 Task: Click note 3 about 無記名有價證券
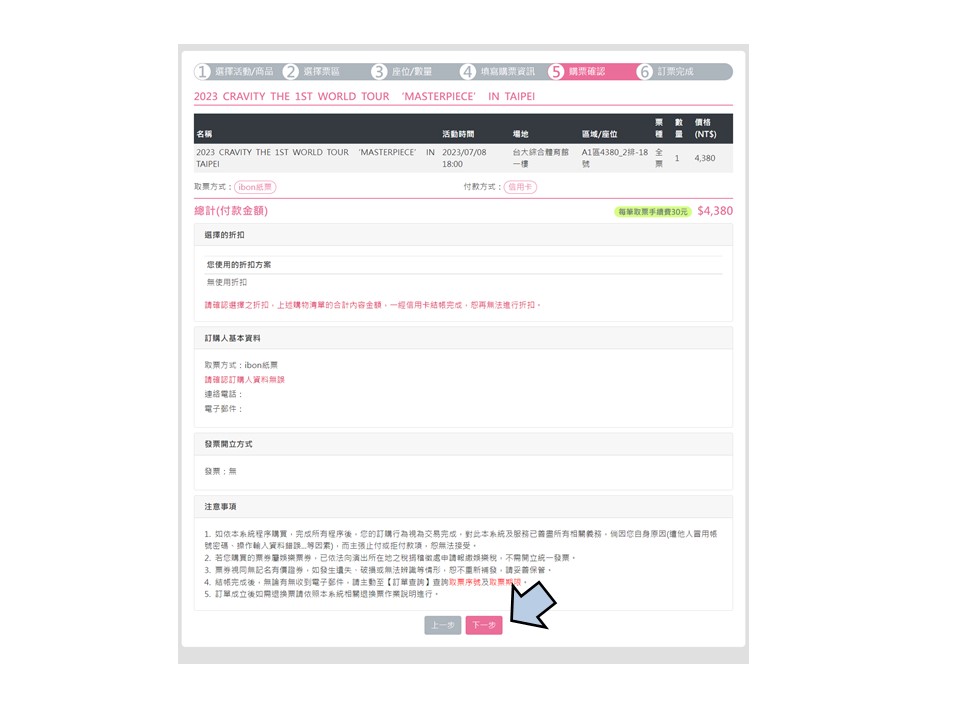(378, 570)
